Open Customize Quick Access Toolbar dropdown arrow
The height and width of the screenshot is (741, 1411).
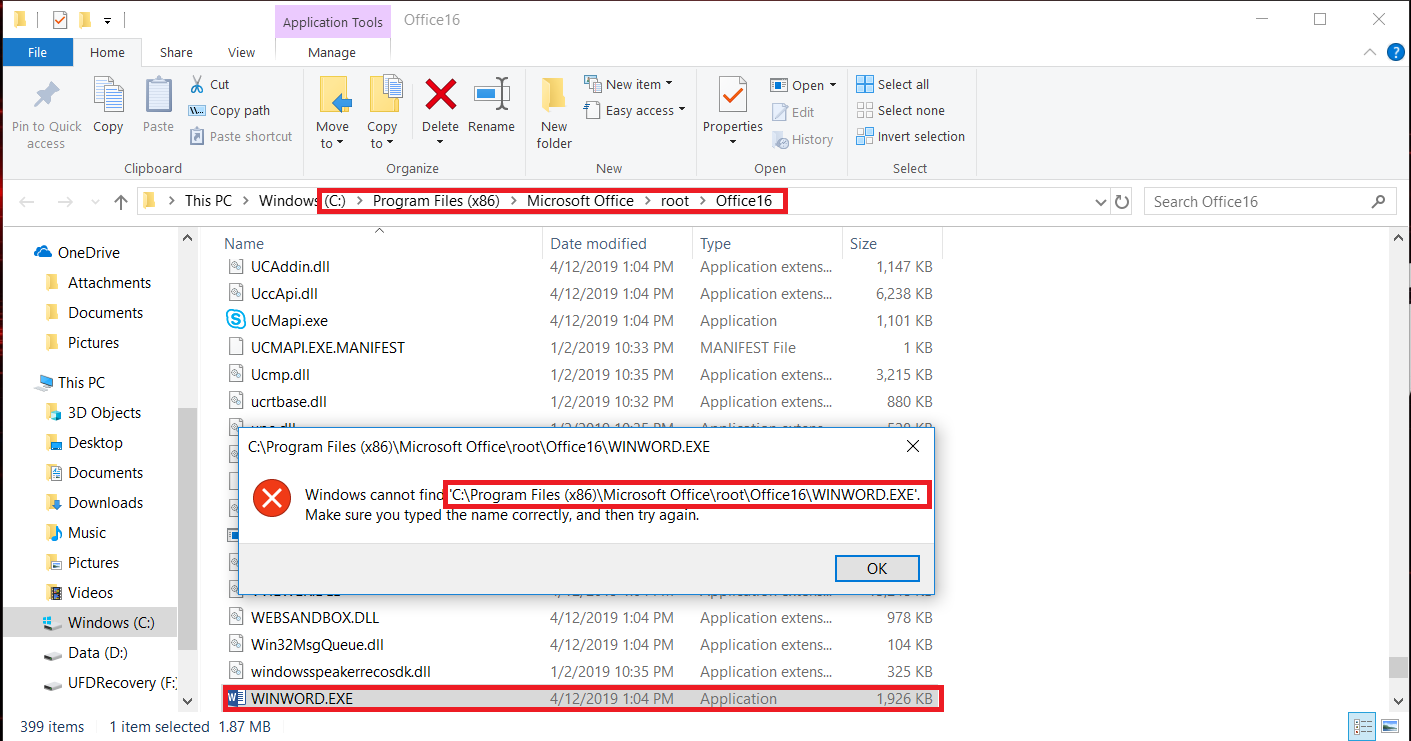point(107,20)
